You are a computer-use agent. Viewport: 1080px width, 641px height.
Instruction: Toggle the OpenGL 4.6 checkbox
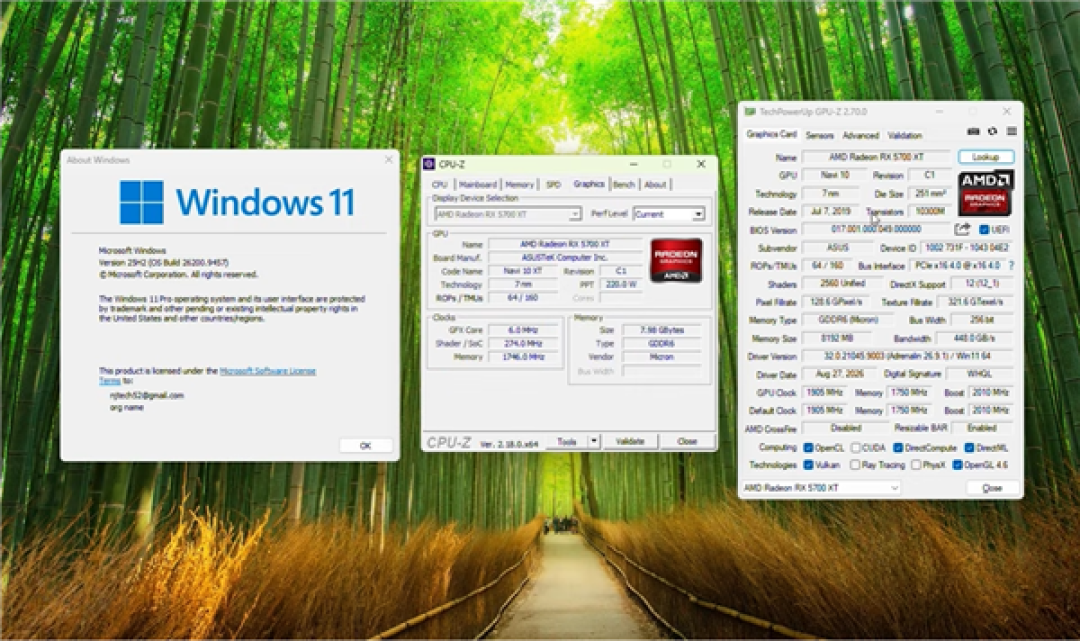[957, 465]
